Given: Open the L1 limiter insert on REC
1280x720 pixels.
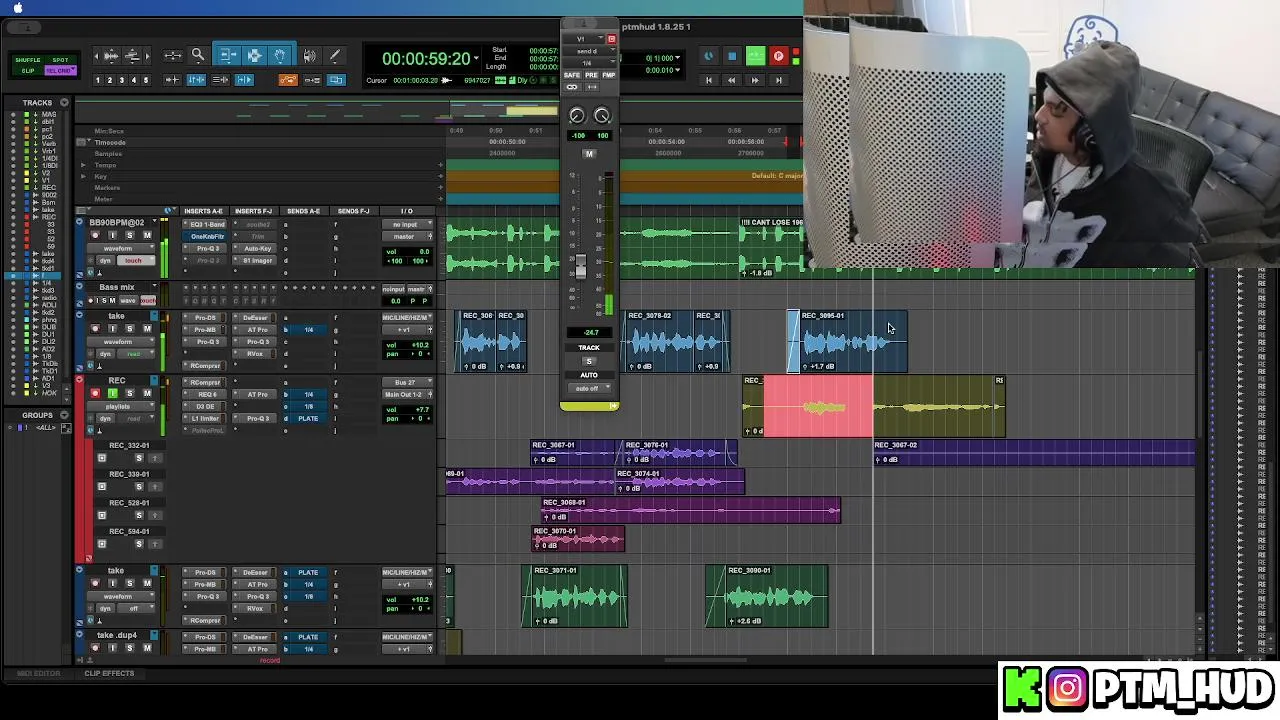Looking at the screenshot, I should [205, 418].
